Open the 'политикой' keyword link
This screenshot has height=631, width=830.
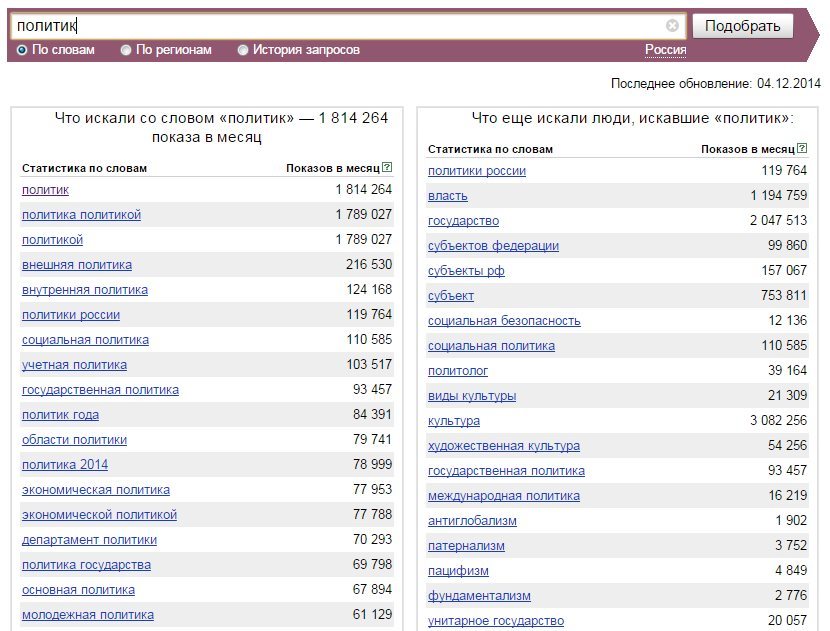coord(52,239)
